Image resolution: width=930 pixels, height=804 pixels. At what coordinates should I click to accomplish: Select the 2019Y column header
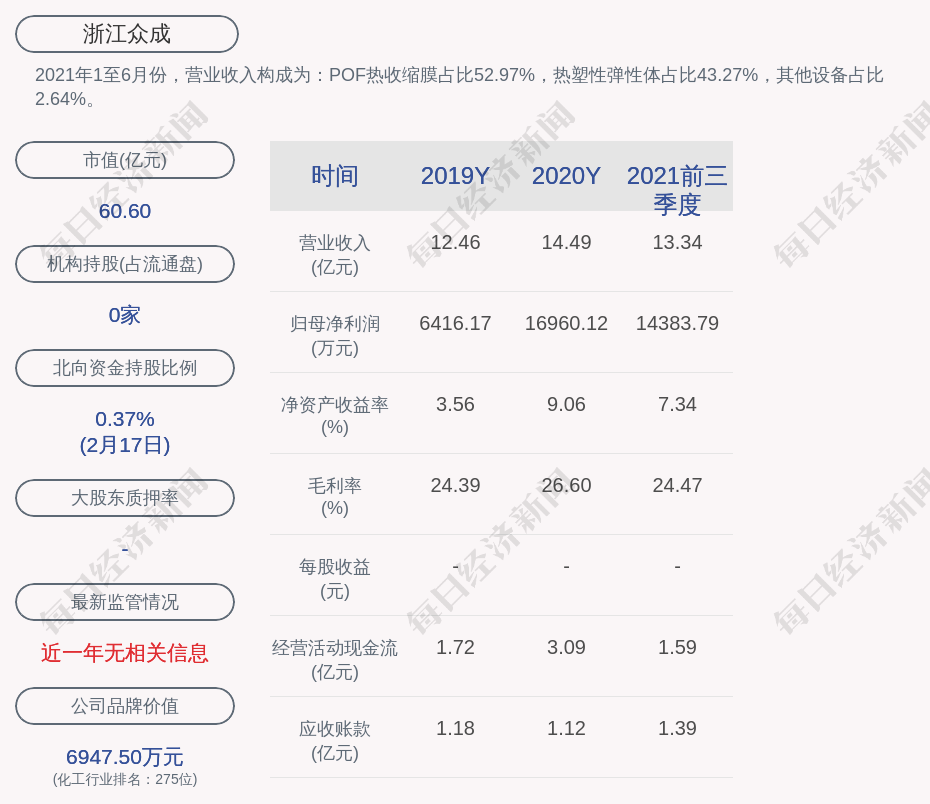click(455, 176)
